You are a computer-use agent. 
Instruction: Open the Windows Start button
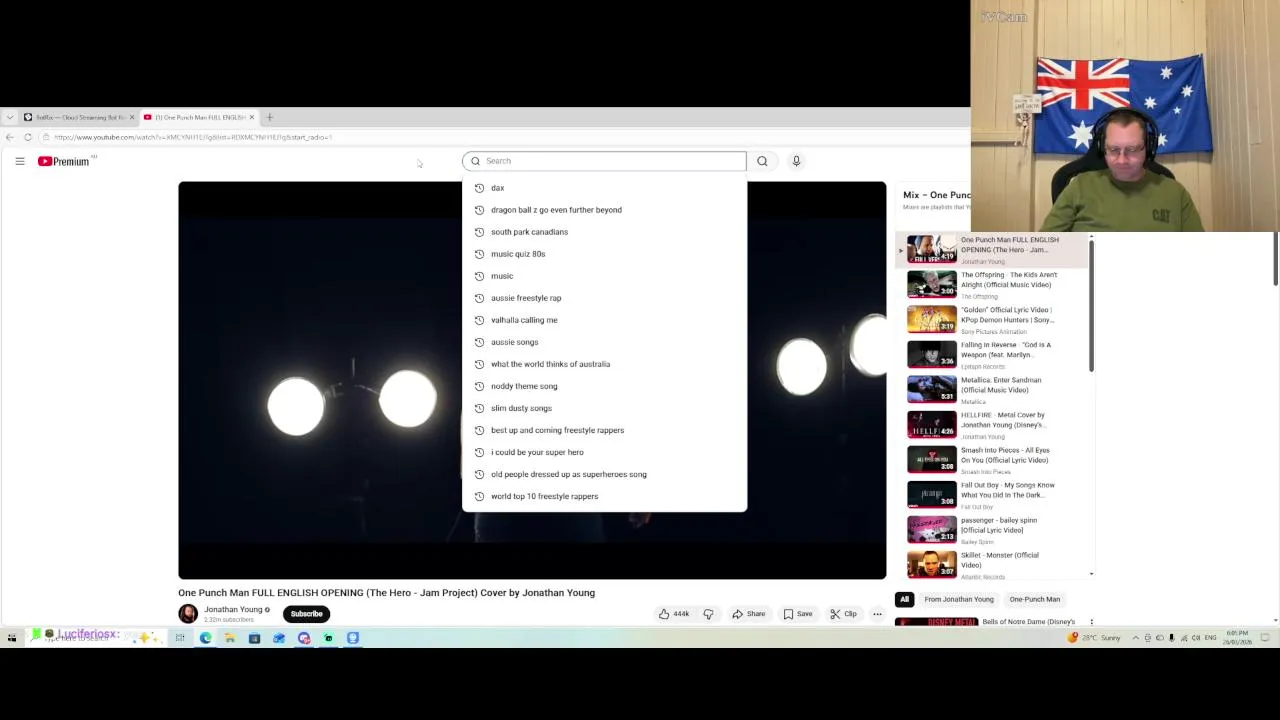(x=12, y=638)
